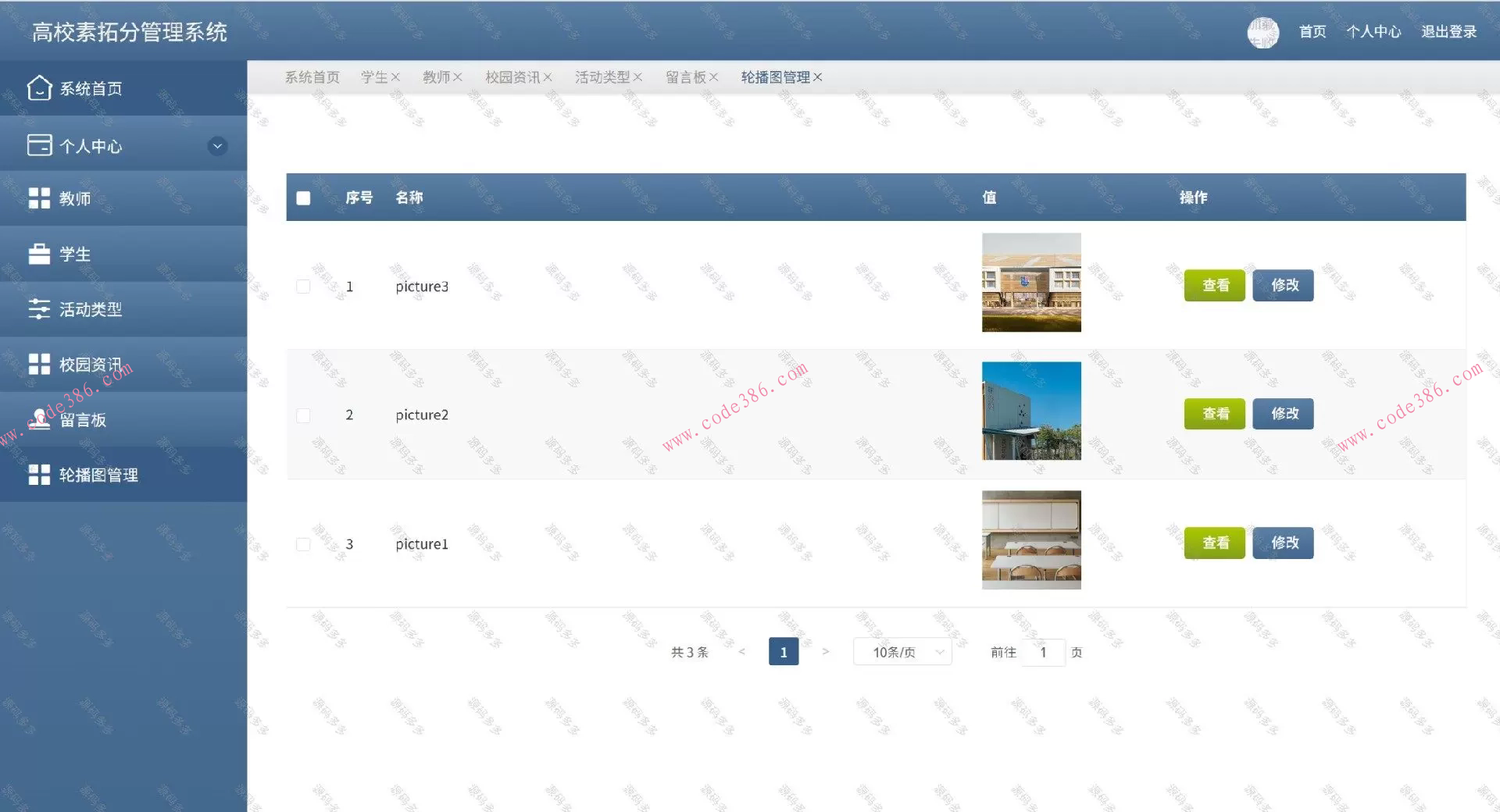
Task: Check the checkbox for picture3 row
Action: click(x=303, y=287)
